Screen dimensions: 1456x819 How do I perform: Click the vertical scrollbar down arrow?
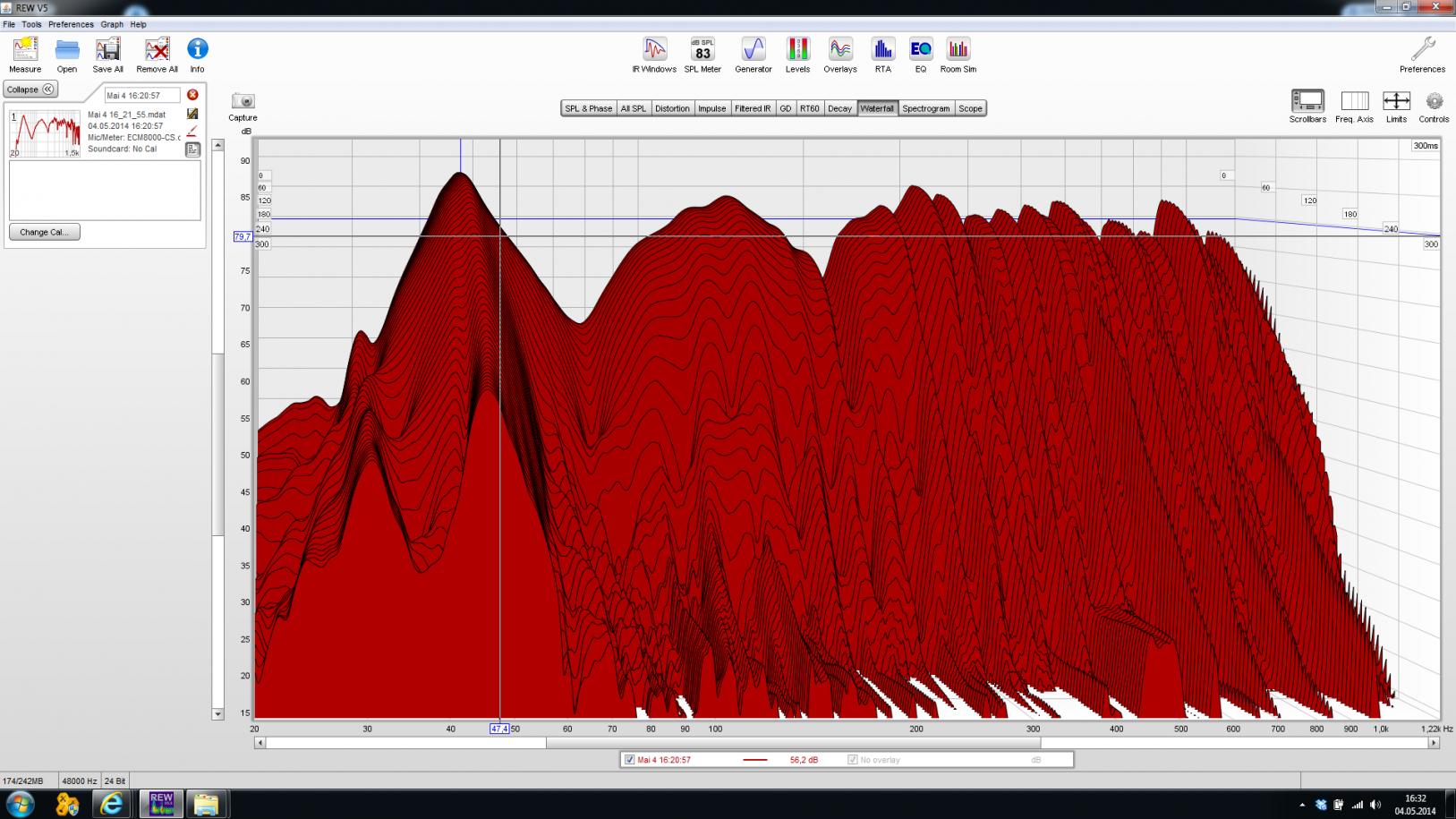coord(217,714)
